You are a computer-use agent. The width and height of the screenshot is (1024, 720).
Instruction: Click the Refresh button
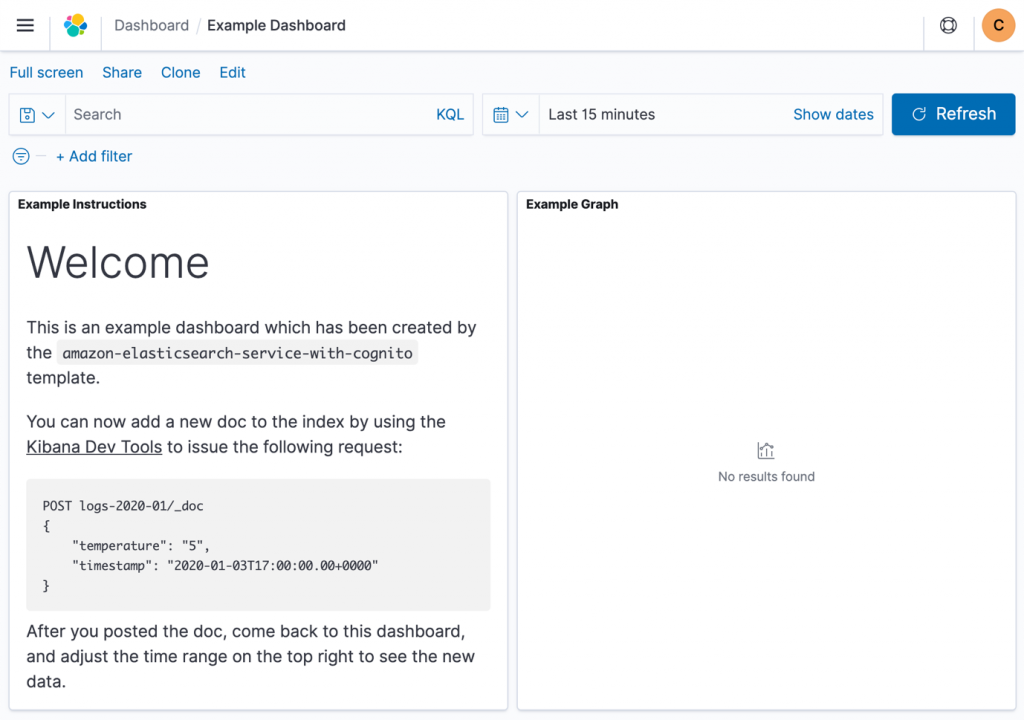tap(952, 114)
